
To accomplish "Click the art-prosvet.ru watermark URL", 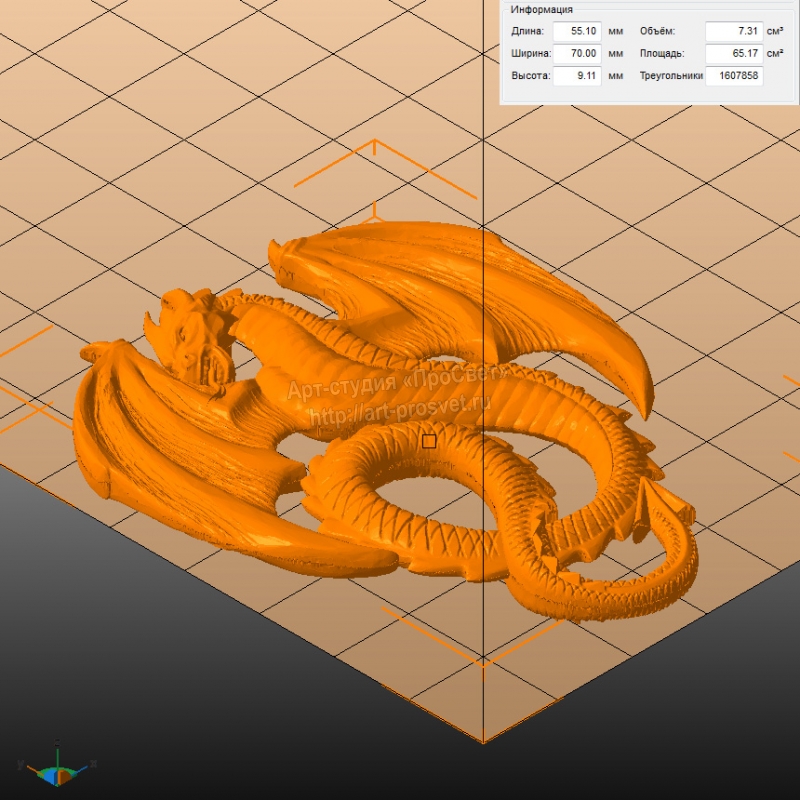I will 397,414.
